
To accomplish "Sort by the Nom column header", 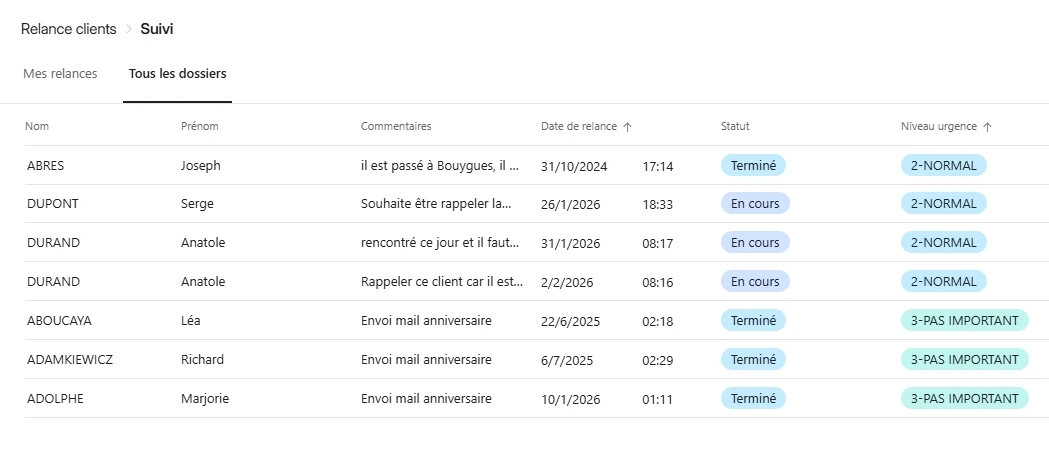I will click(x=37, y=126).
